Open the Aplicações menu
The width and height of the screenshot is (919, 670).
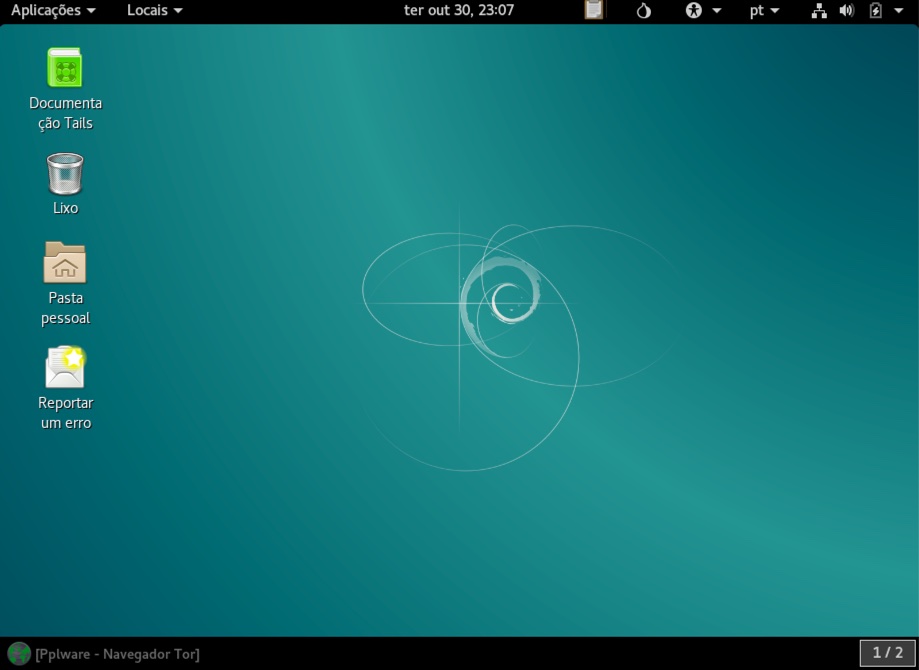[53, 10]
